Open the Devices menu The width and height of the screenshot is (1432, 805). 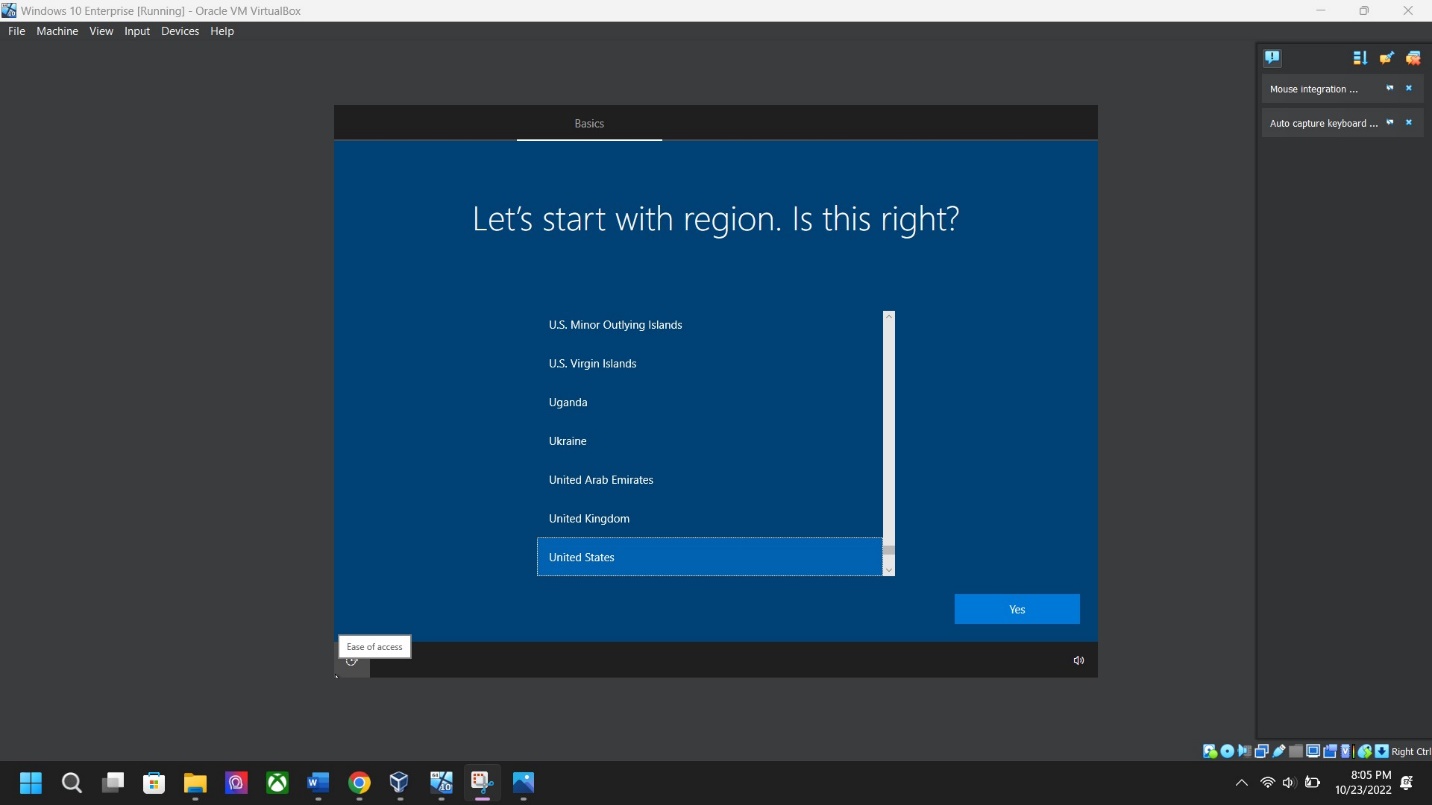pos(180,31)
